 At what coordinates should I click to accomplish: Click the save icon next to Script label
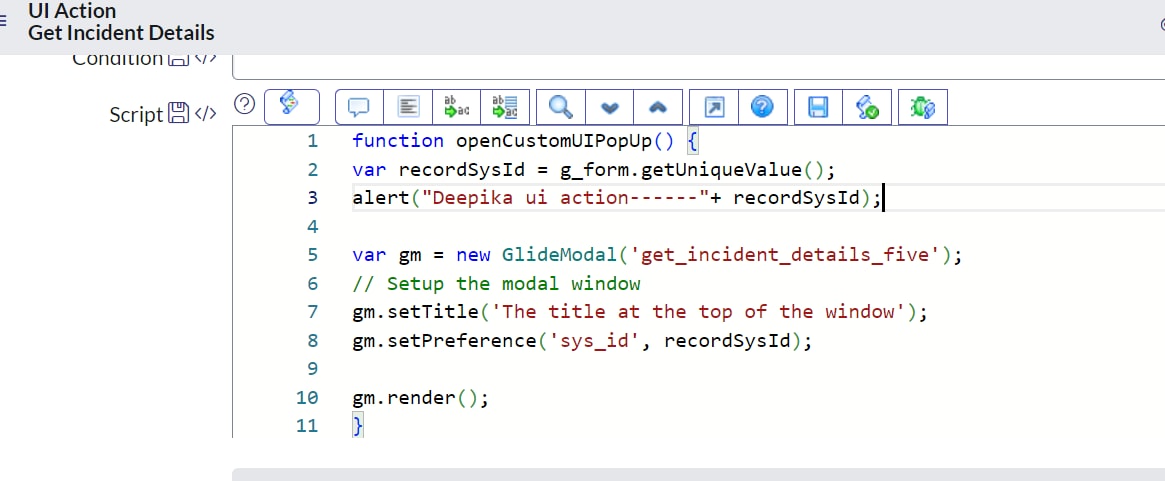click(179, 114)
